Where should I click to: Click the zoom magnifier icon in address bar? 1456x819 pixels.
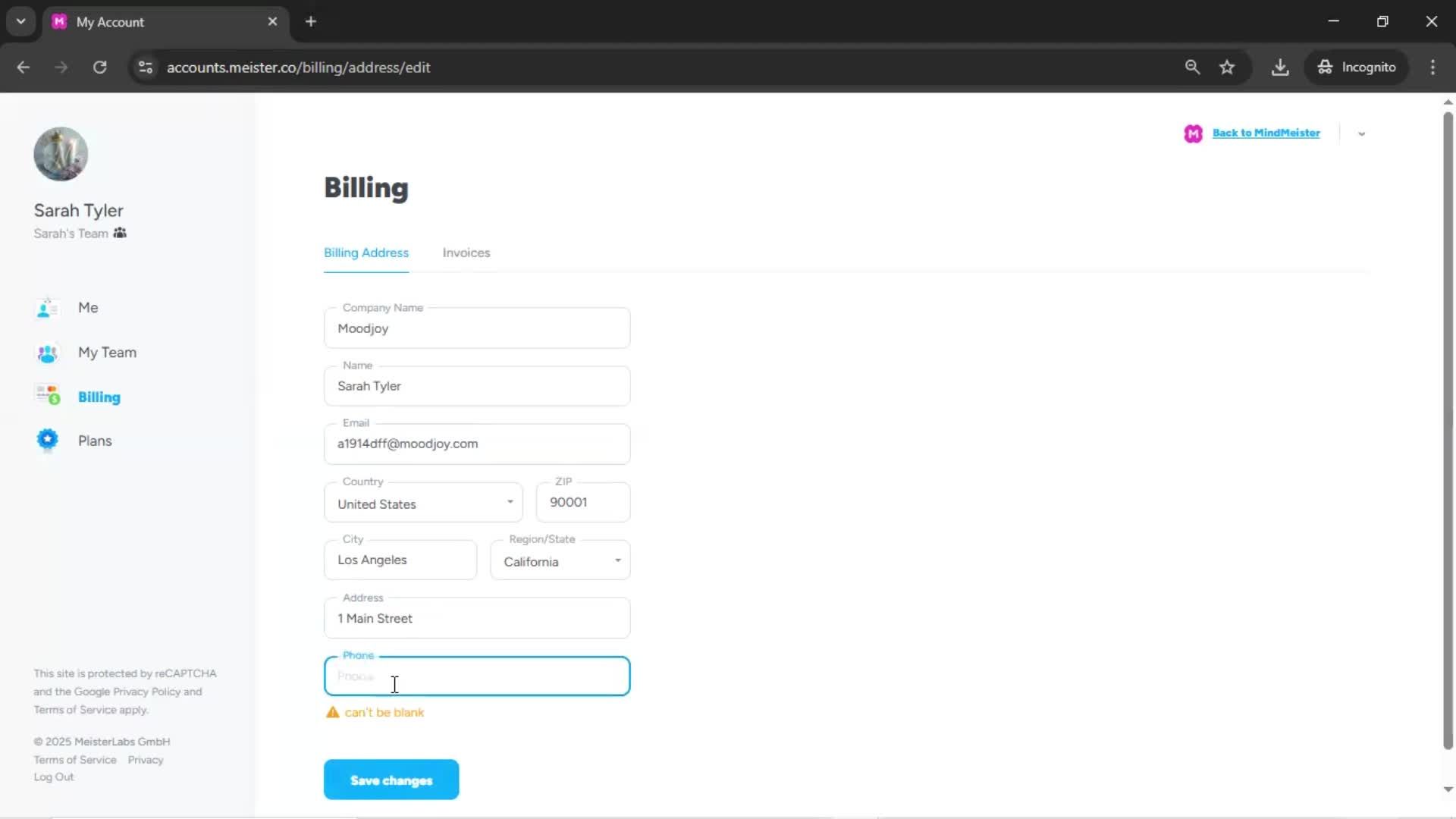coord(1192,67)
